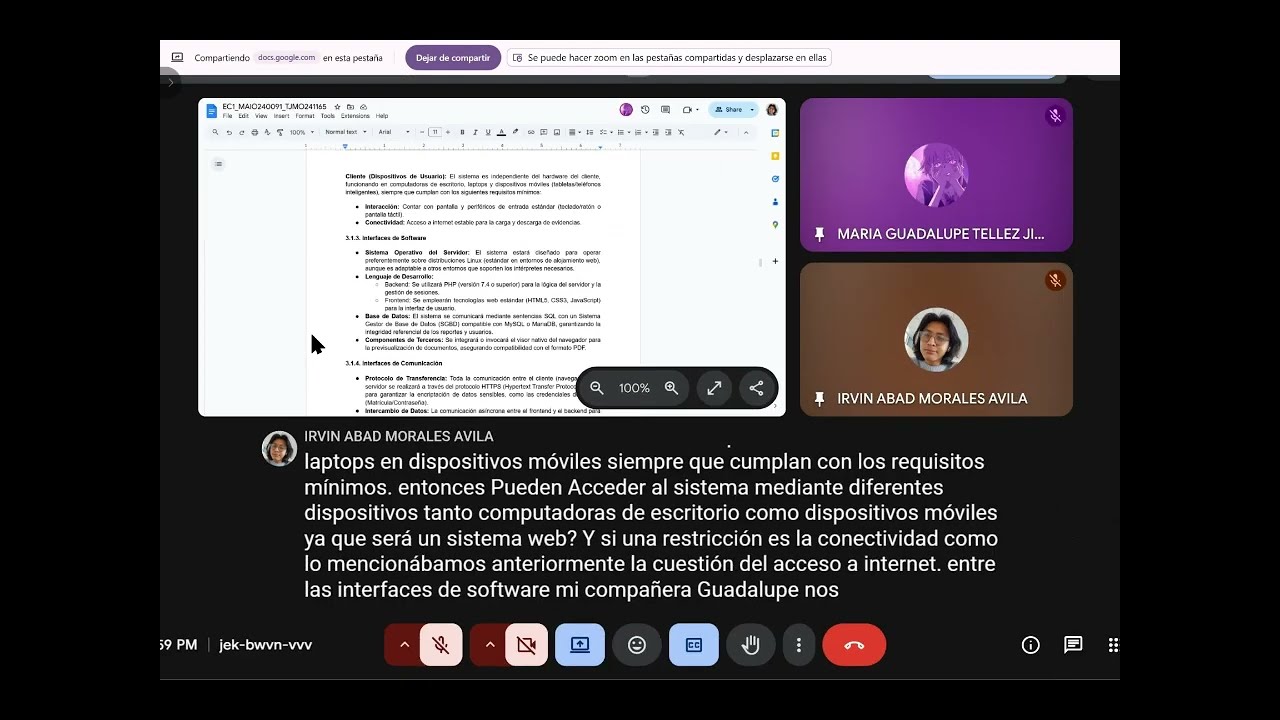Viewport: 1280px width, 720px height.
Task: Zoom out on the shared presentation
Action: click(597, 388)
